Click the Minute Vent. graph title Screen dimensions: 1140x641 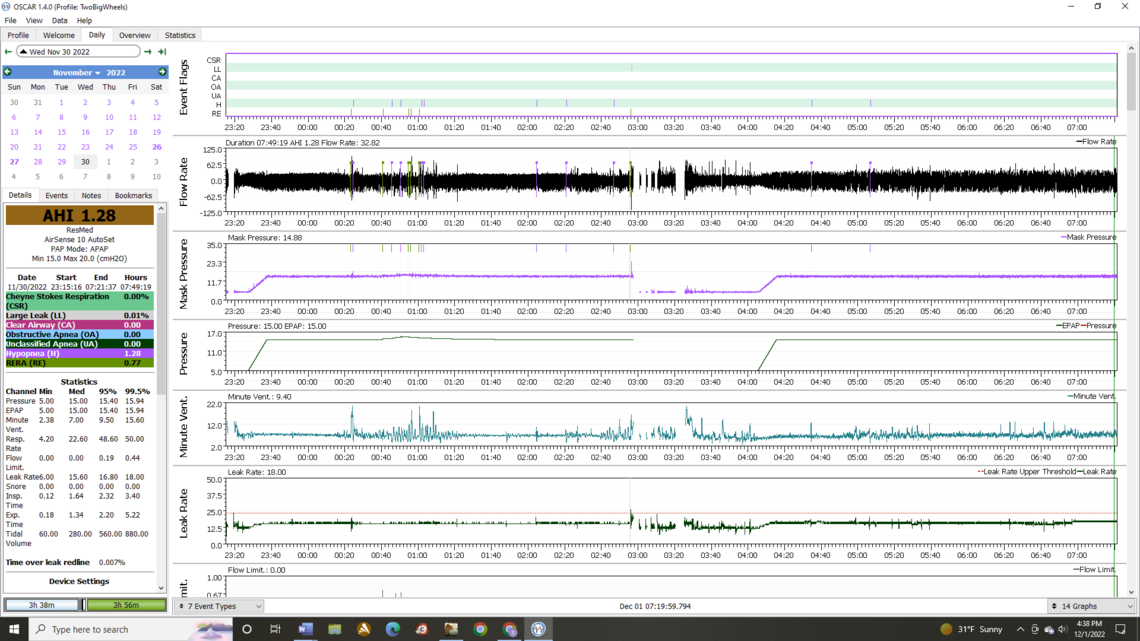(183, 427)
